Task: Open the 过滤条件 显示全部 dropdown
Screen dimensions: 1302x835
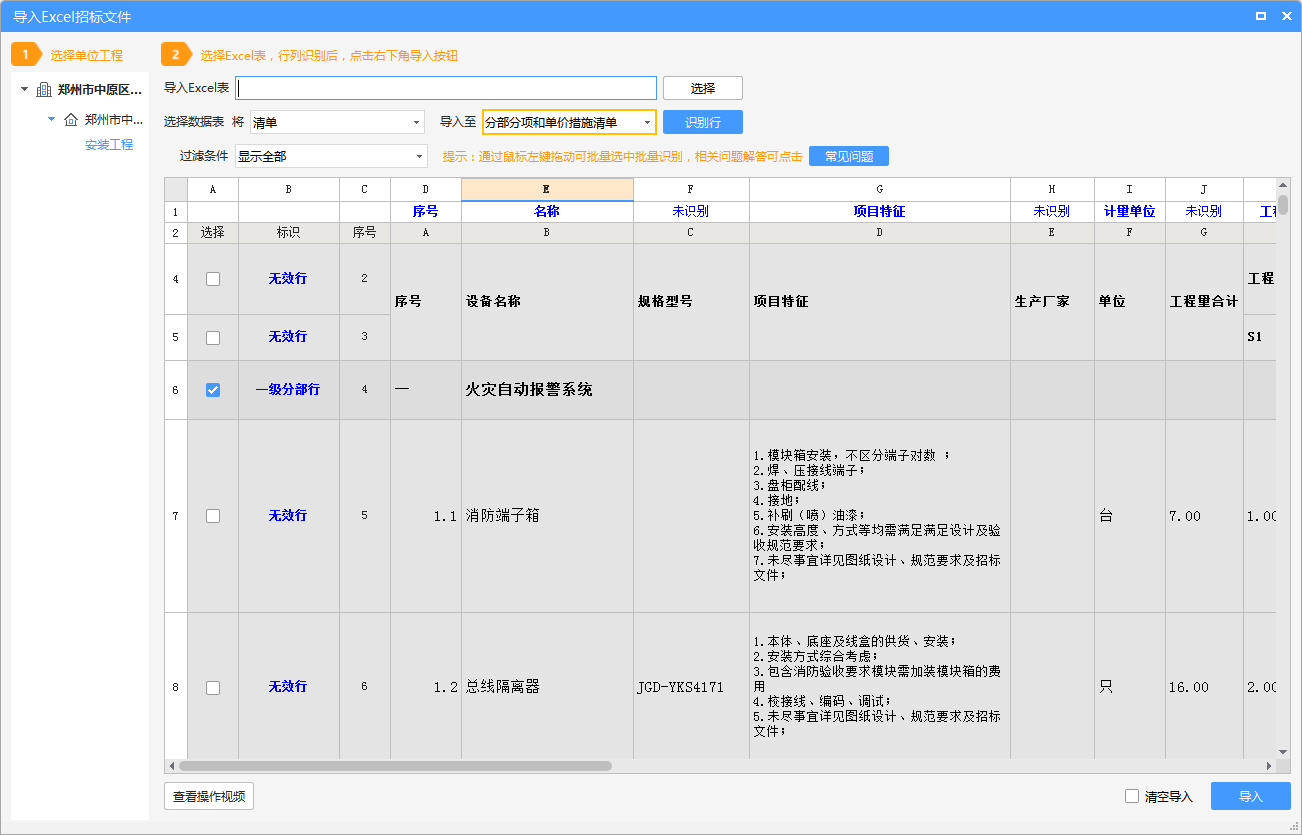Action: click(419, 157)
